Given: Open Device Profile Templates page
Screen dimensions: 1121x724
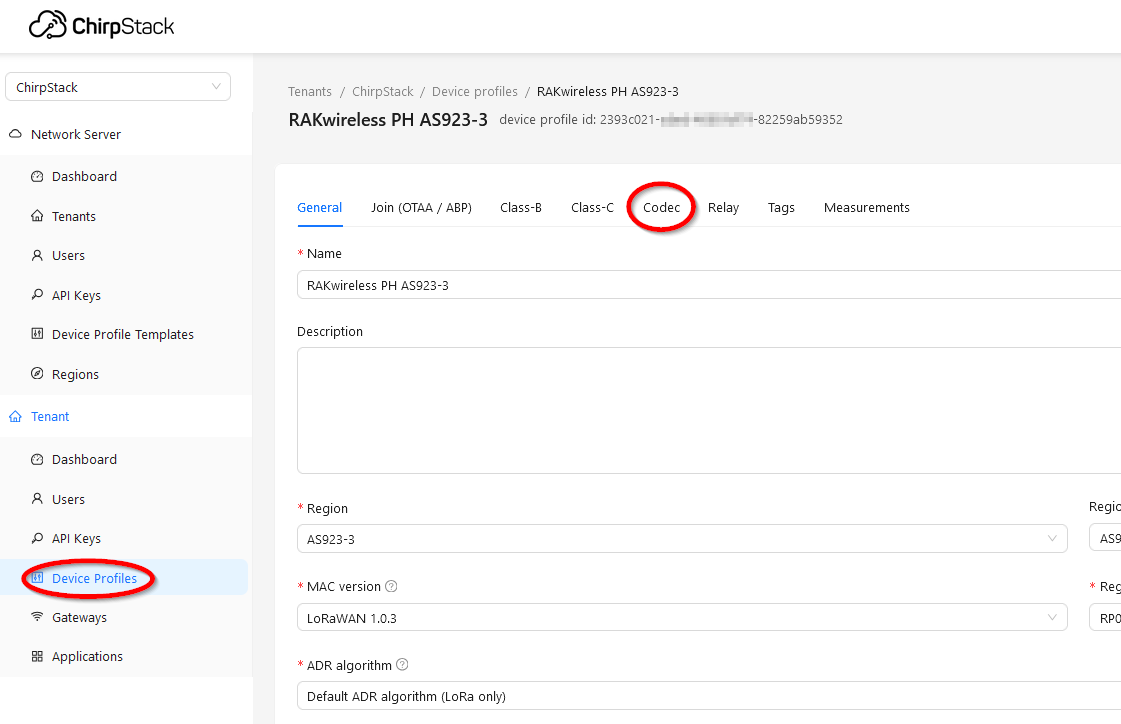Looking at the screenshot, I should tap(122, 335).
